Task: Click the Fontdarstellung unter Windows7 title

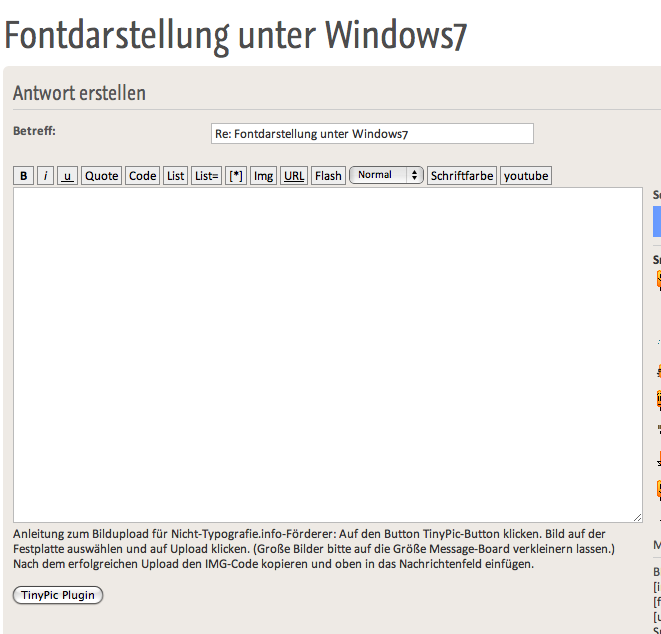Action: pos(236,36)
